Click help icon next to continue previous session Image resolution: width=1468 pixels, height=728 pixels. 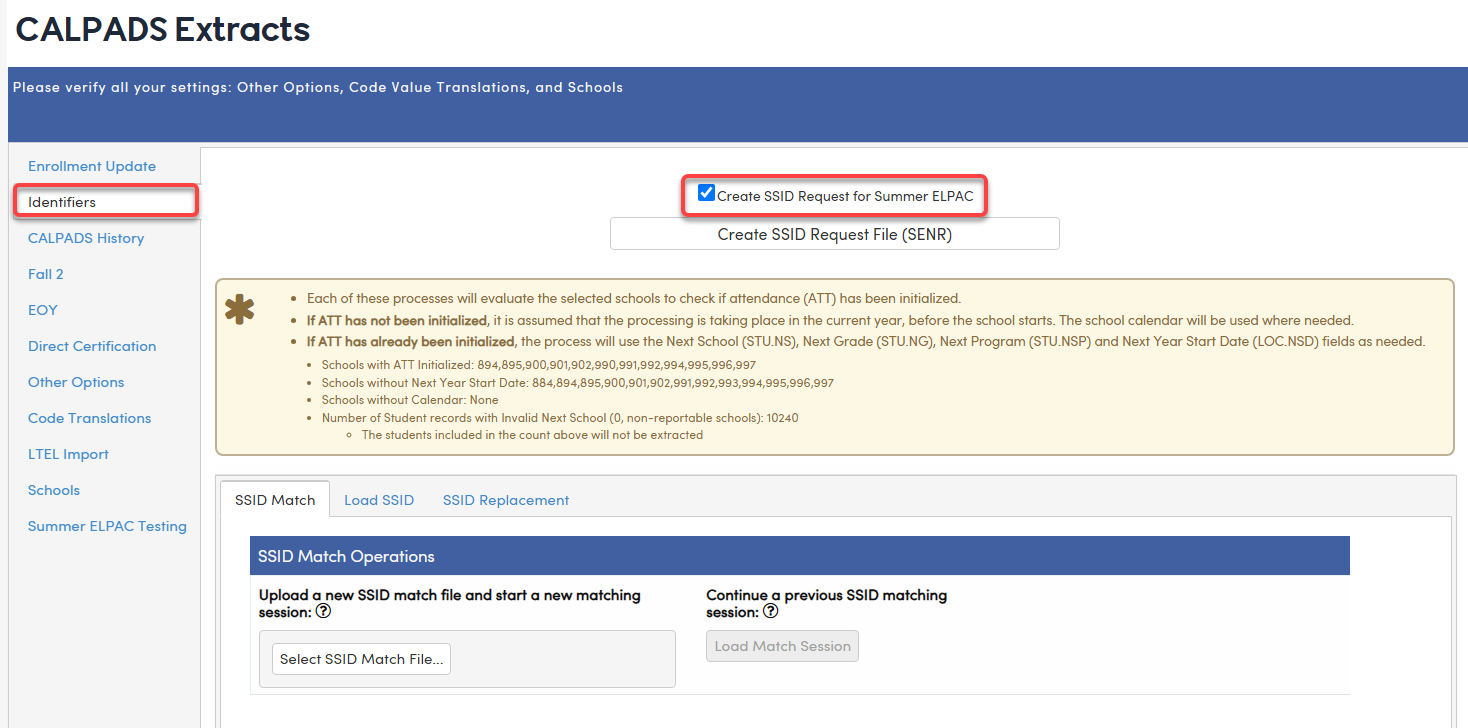[x=770, y=612]
